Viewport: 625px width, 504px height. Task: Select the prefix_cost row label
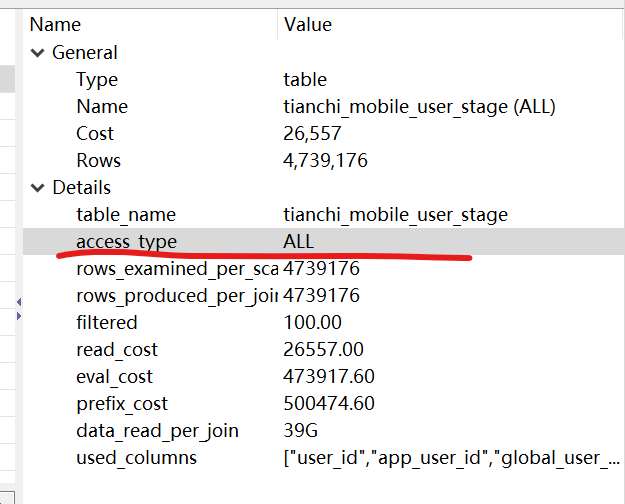tap(122, 404)
